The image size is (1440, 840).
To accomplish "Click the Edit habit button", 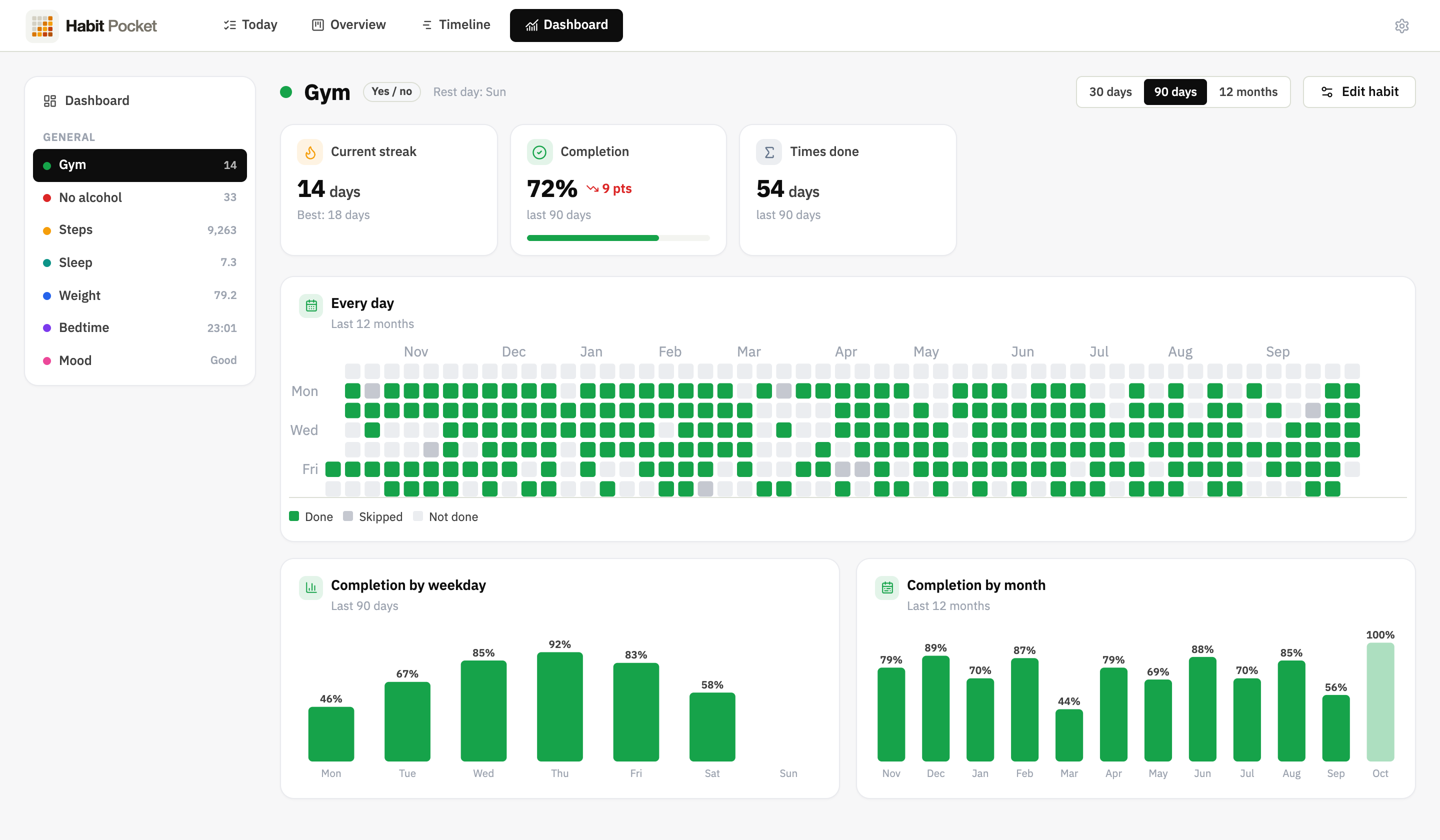I will pyautogui.click(x=1359, y=92).
